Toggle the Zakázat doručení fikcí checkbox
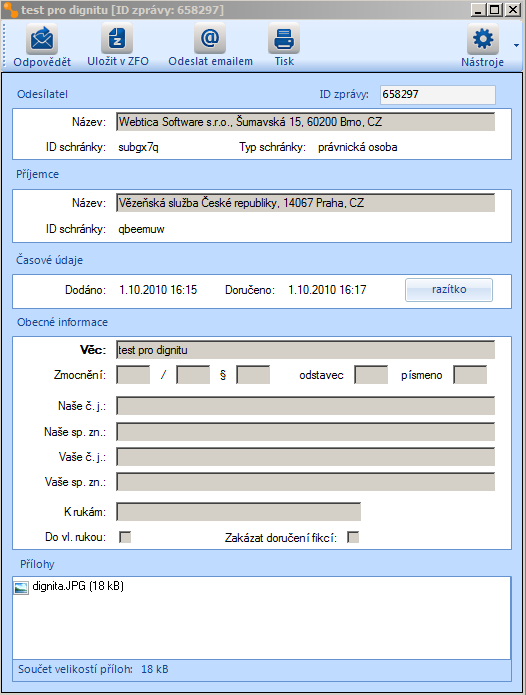The image size is (526, 695). tap(353, 537)
